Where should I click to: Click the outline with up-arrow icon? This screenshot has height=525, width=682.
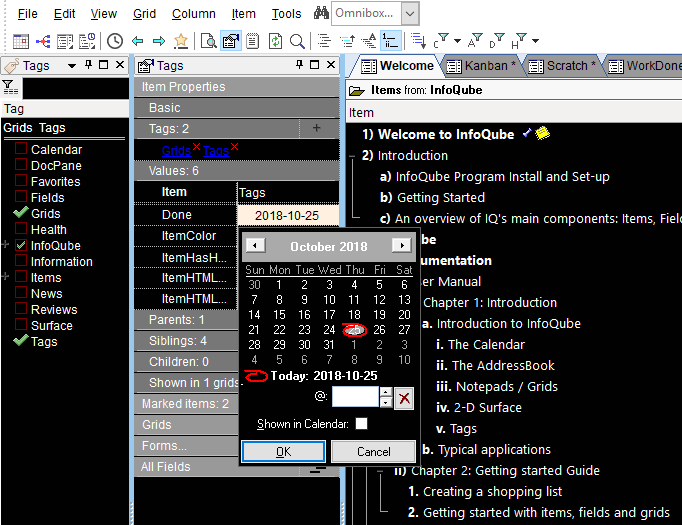click(x=347, y=41)
